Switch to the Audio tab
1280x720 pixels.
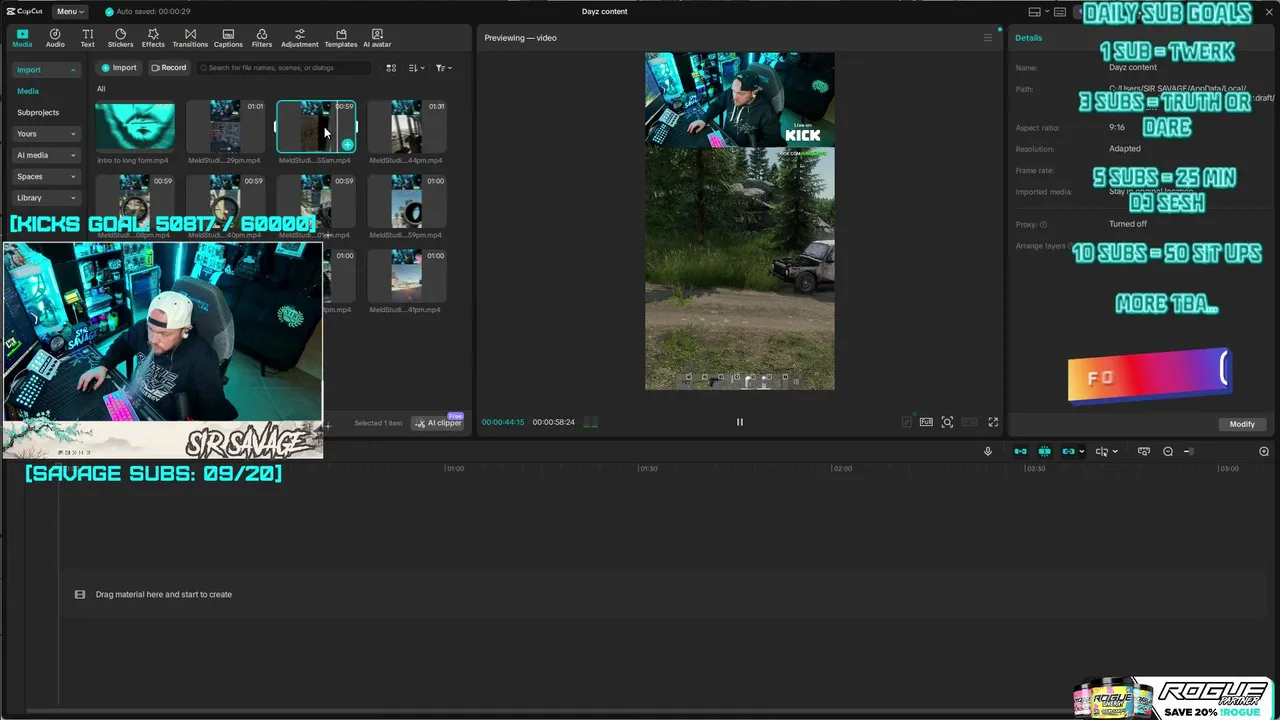(55, 38)
